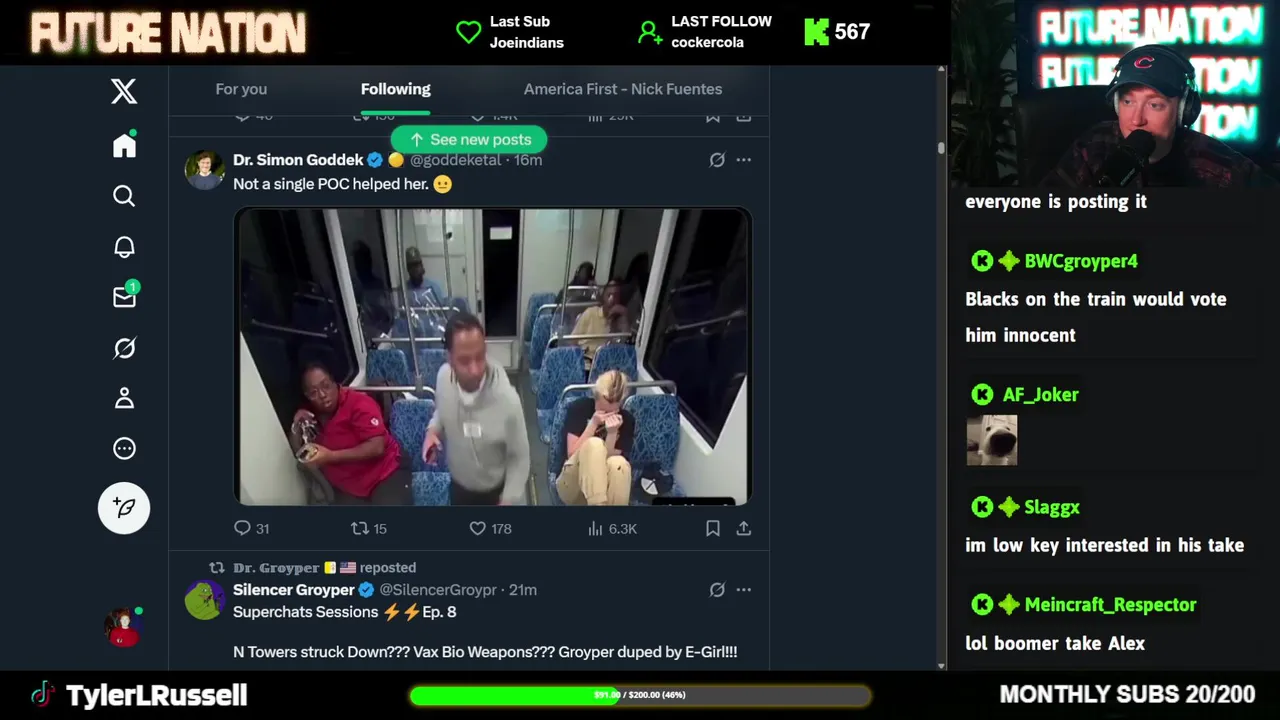Play the train video in post
This screenshot has width=1280, height=720.
[493, 356]
